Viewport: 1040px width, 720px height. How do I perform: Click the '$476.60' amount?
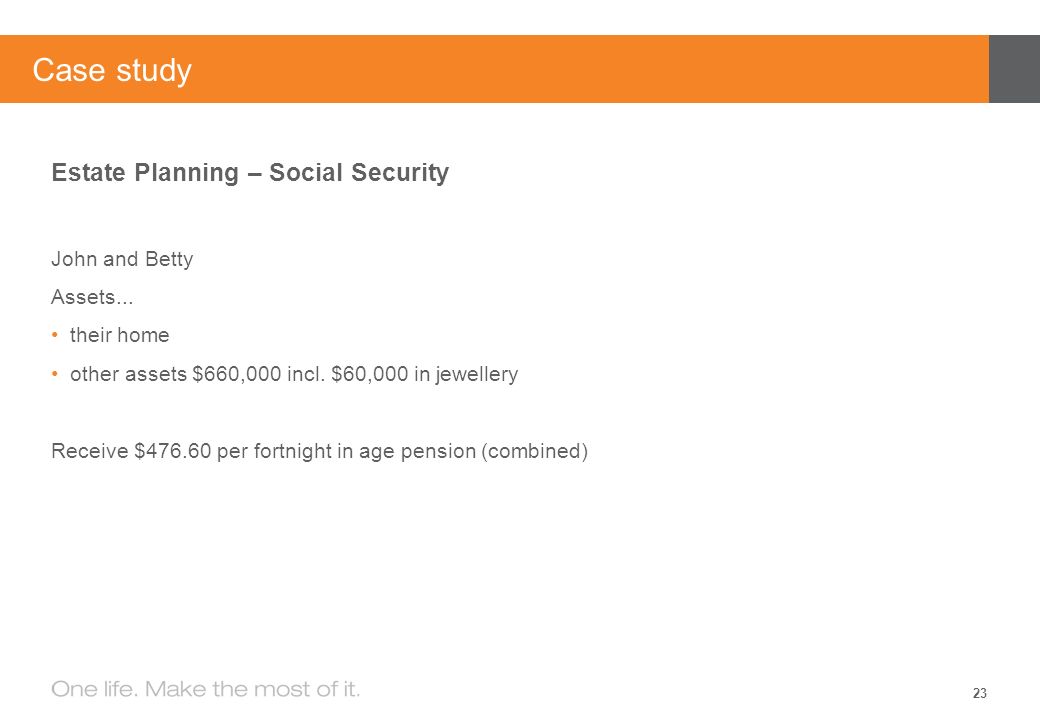tap(172, 451)
